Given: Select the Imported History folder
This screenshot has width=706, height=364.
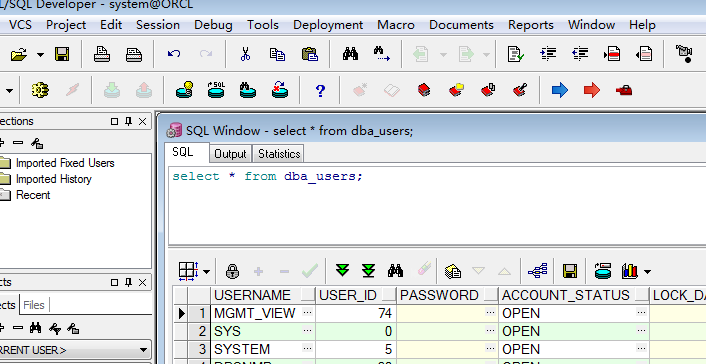Looking at the screenshot, I should tap(54, 179).
